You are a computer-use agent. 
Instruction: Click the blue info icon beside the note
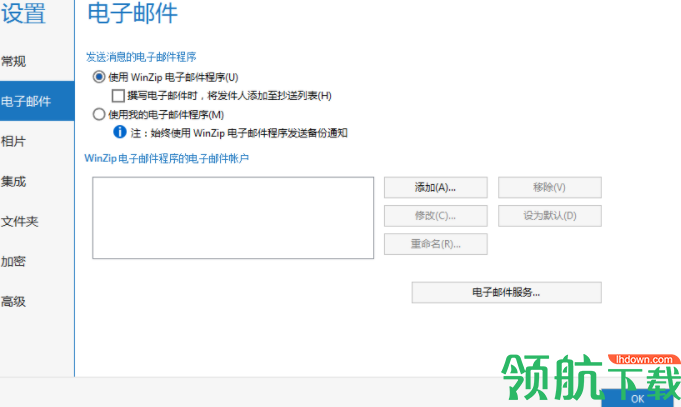119,132
